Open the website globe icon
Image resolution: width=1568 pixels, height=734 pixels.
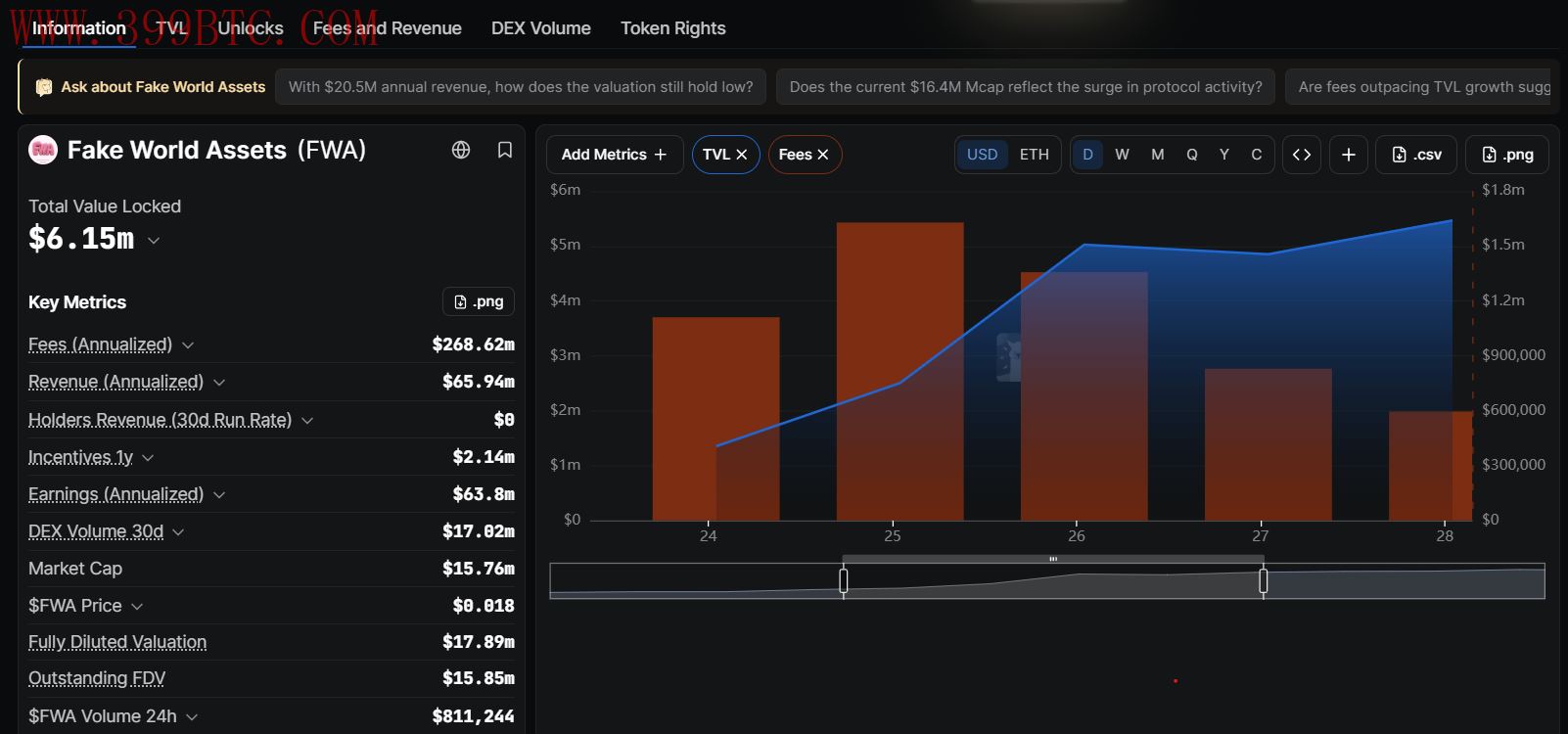tap(461, 150)
